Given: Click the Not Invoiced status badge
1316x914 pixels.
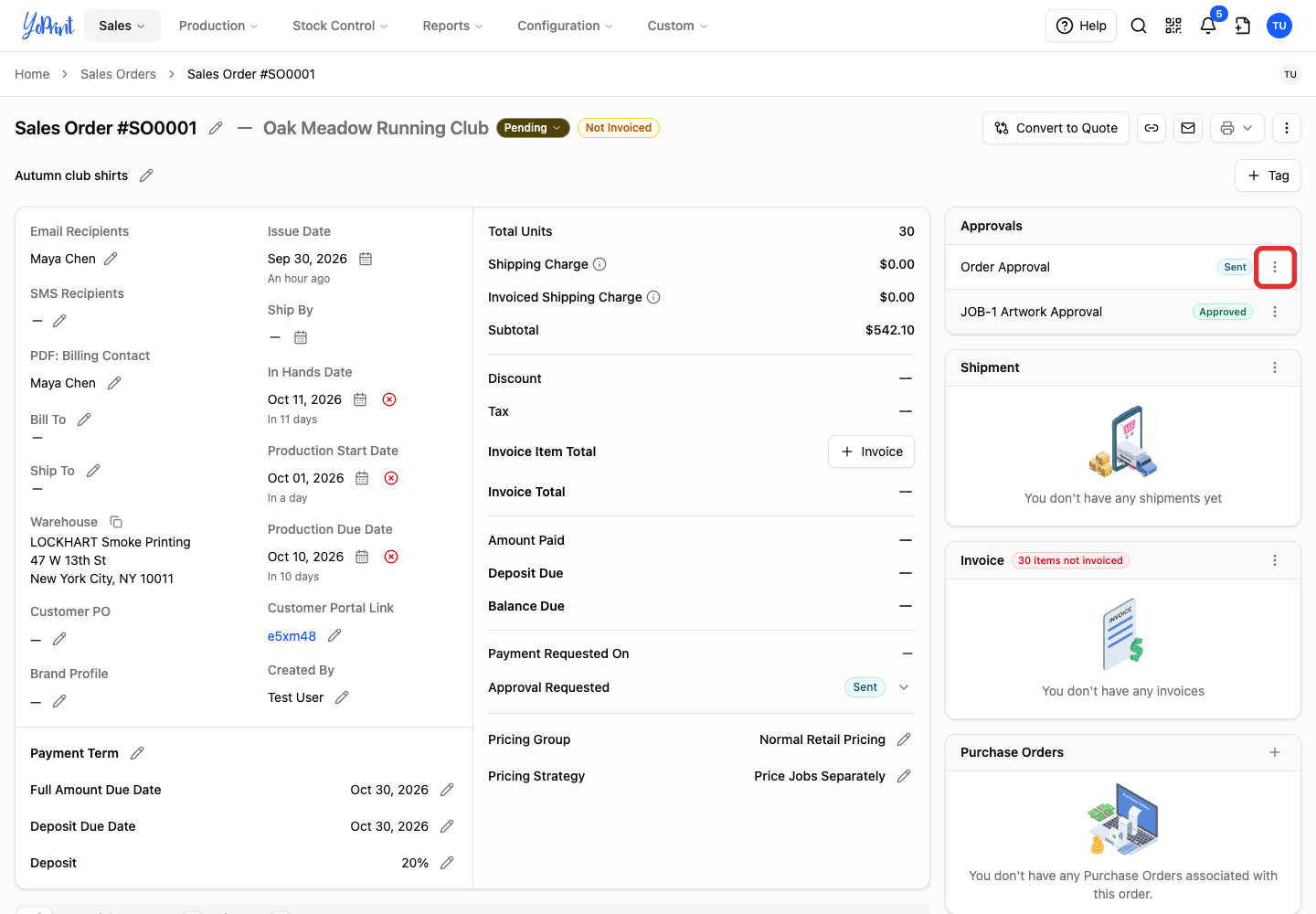Looking at the screenshot, I should click(619, 128).
